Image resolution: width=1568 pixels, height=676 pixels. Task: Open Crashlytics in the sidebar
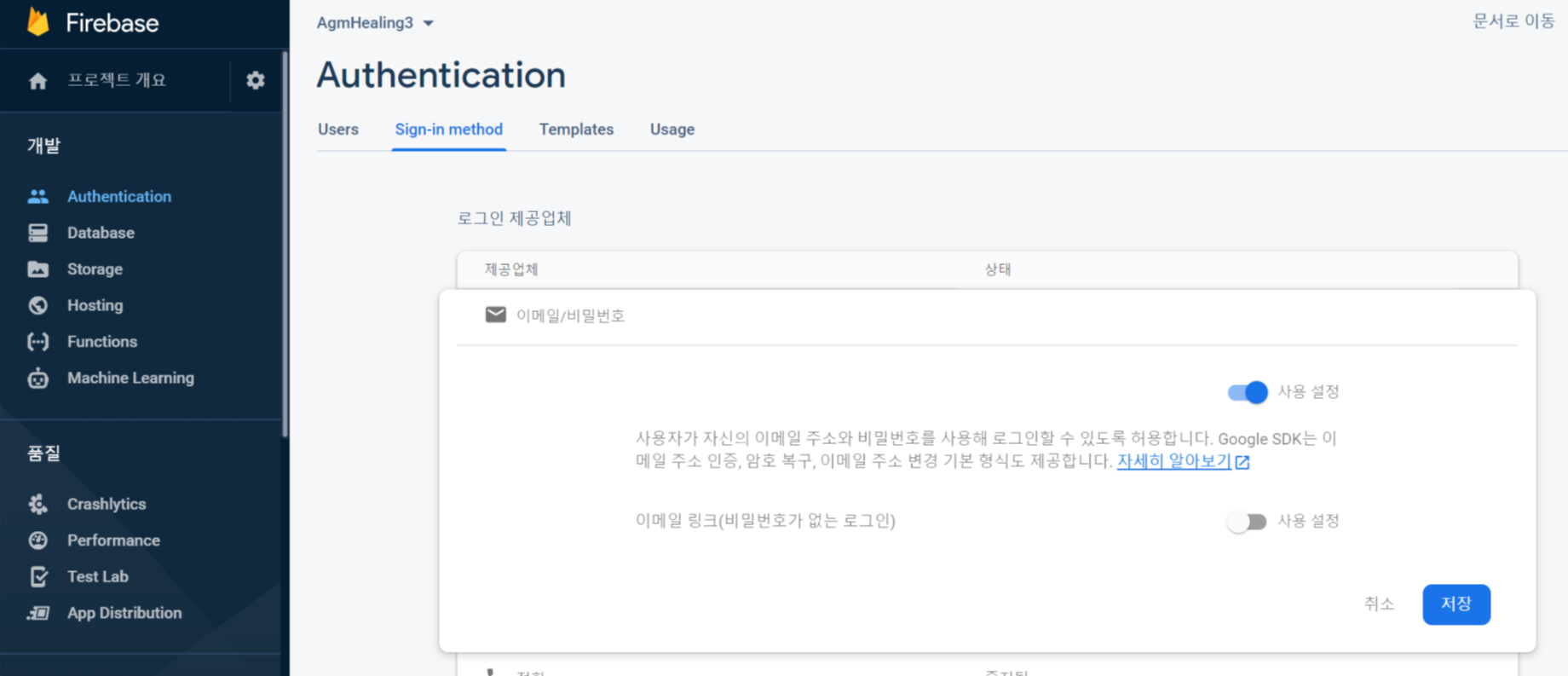tap(107, 504)
